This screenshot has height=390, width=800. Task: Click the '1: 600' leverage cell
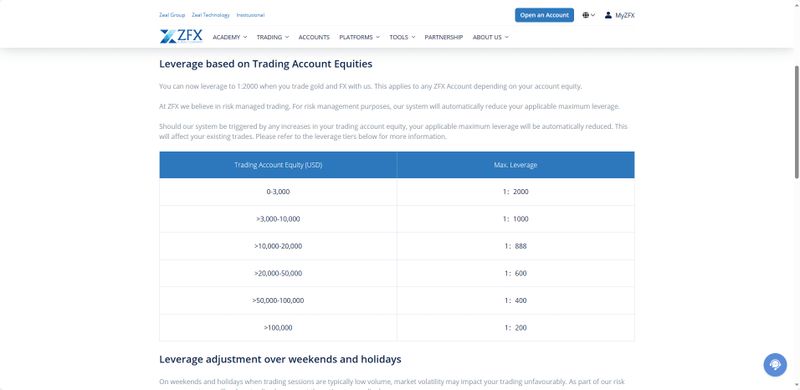(x=515, y=273)
